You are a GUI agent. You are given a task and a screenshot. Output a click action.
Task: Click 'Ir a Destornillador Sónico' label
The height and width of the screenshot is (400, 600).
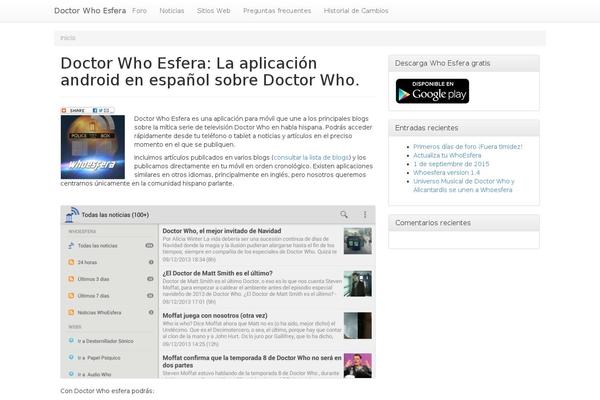click(106, 341)
